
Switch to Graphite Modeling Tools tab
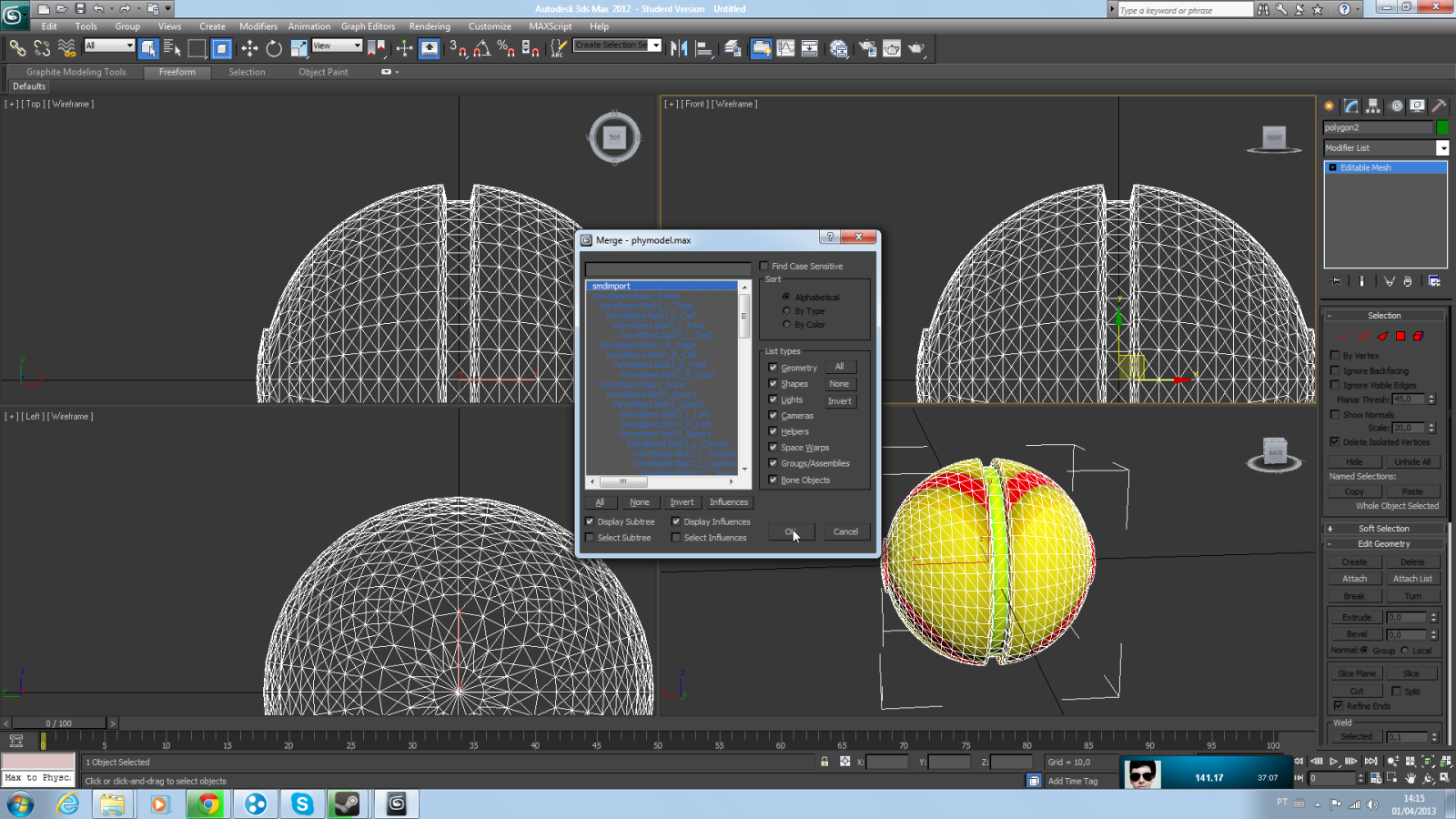(x=76, y=72)
